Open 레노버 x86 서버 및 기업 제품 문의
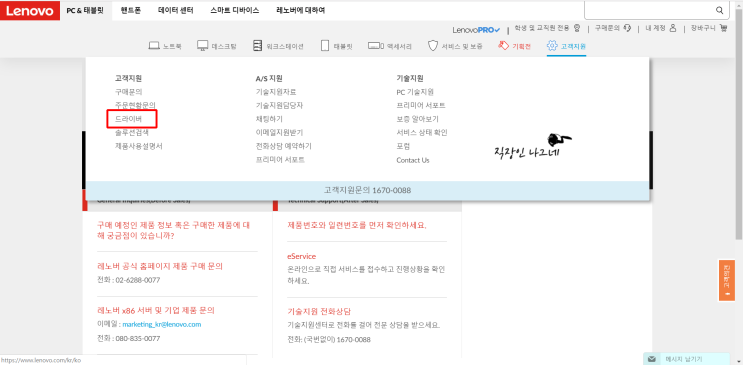This screenshot has height=365, width=743. (156, 310)
